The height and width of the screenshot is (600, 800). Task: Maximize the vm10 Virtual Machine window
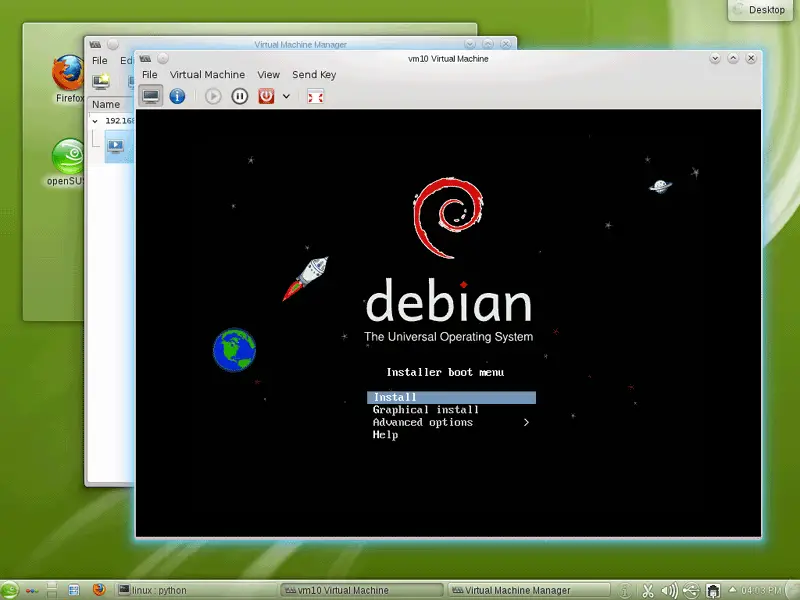(x=733, y=59)
